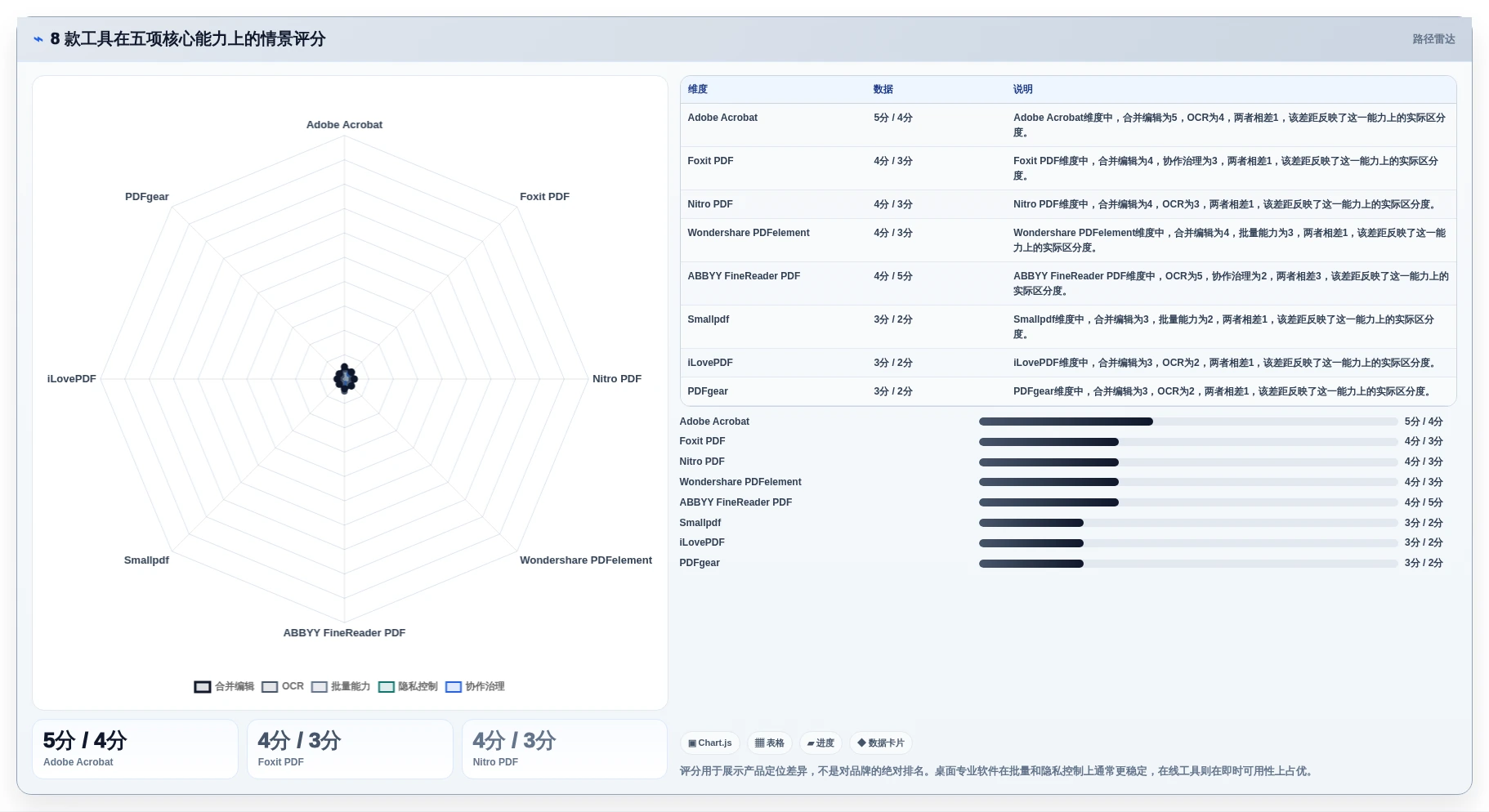The height and width of the screenshot is (812, 1489).
Task: Click the Chart.js tag
Action: click(x=710, y=743)
